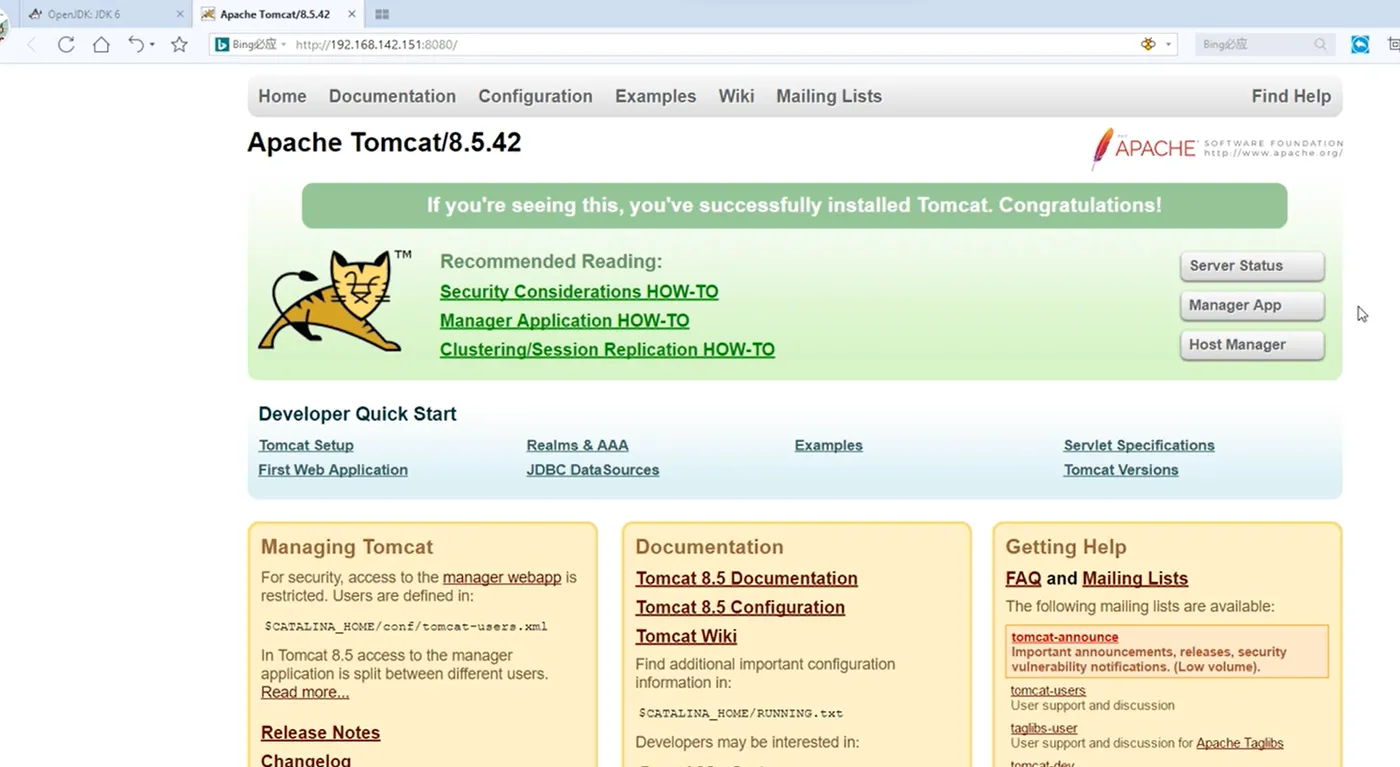Click the $CATALINA_HOME/RUNNING.txt path text
The width and height of the screenshot is (1400, 767).
(x=741, y=714)
